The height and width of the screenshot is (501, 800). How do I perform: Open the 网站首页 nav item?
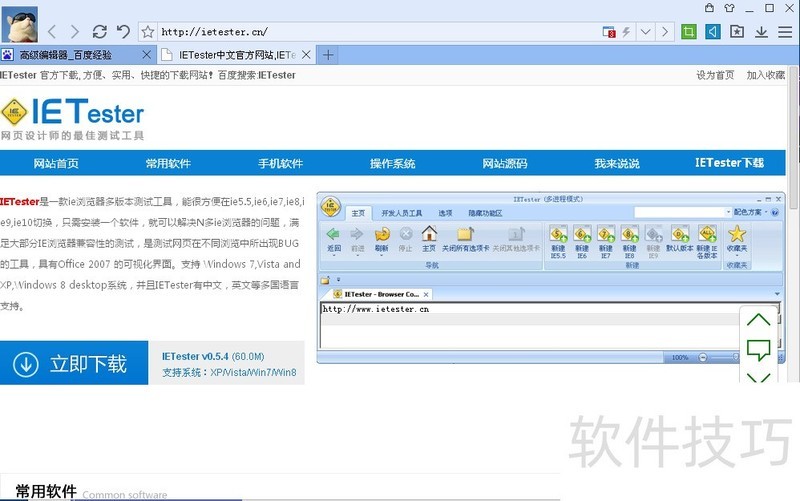point(56,163)
